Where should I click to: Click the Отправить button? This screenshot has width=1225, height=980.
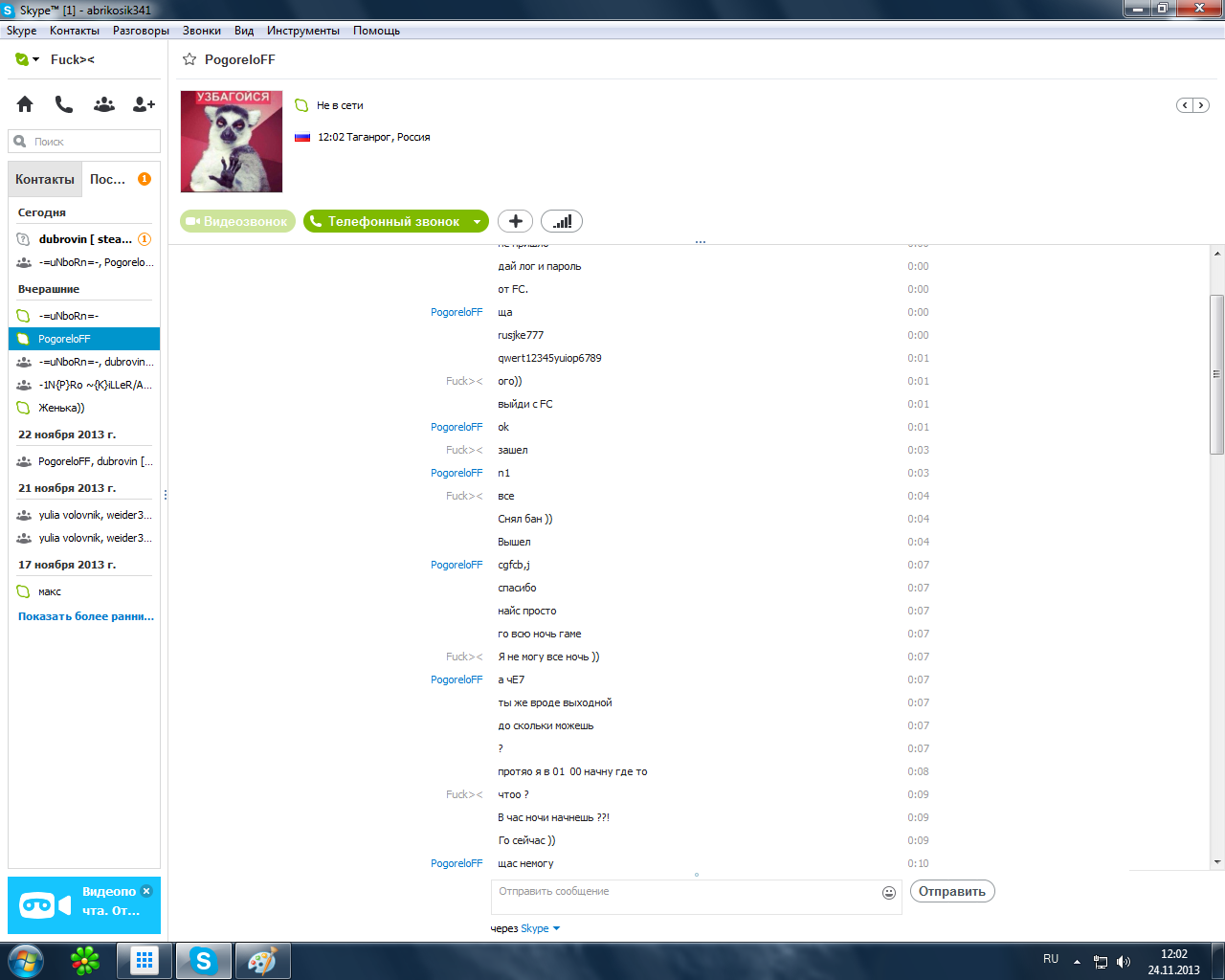pos(952,891)
